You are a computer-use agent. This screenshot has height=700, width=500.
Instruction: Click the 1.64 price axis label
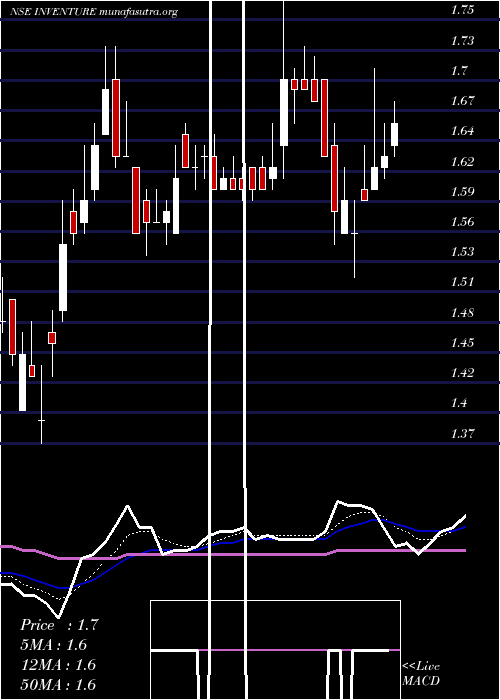coord(462,131)
